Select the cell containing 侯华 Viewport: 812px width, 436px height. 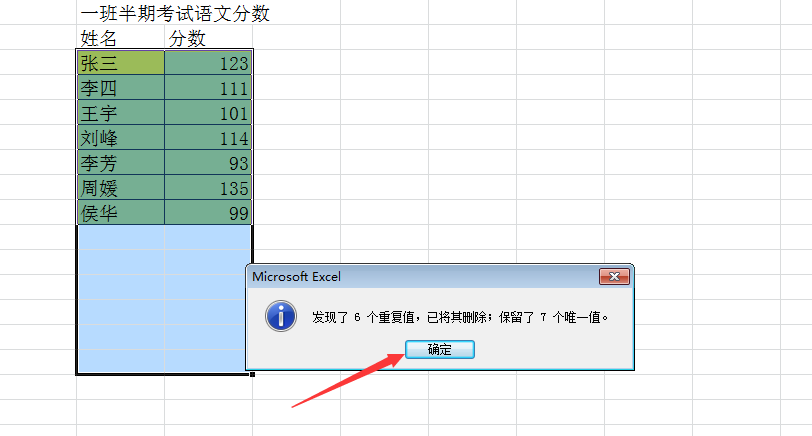121,212
